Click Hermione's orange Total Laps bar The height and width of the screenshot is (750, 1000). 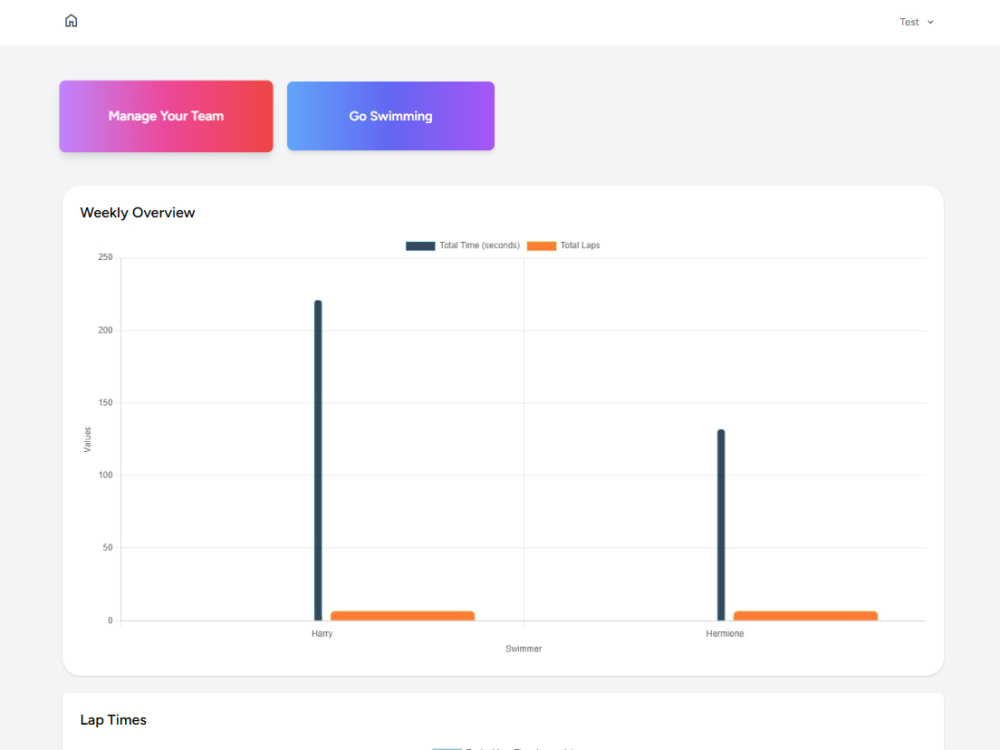[x=805, y=615]
